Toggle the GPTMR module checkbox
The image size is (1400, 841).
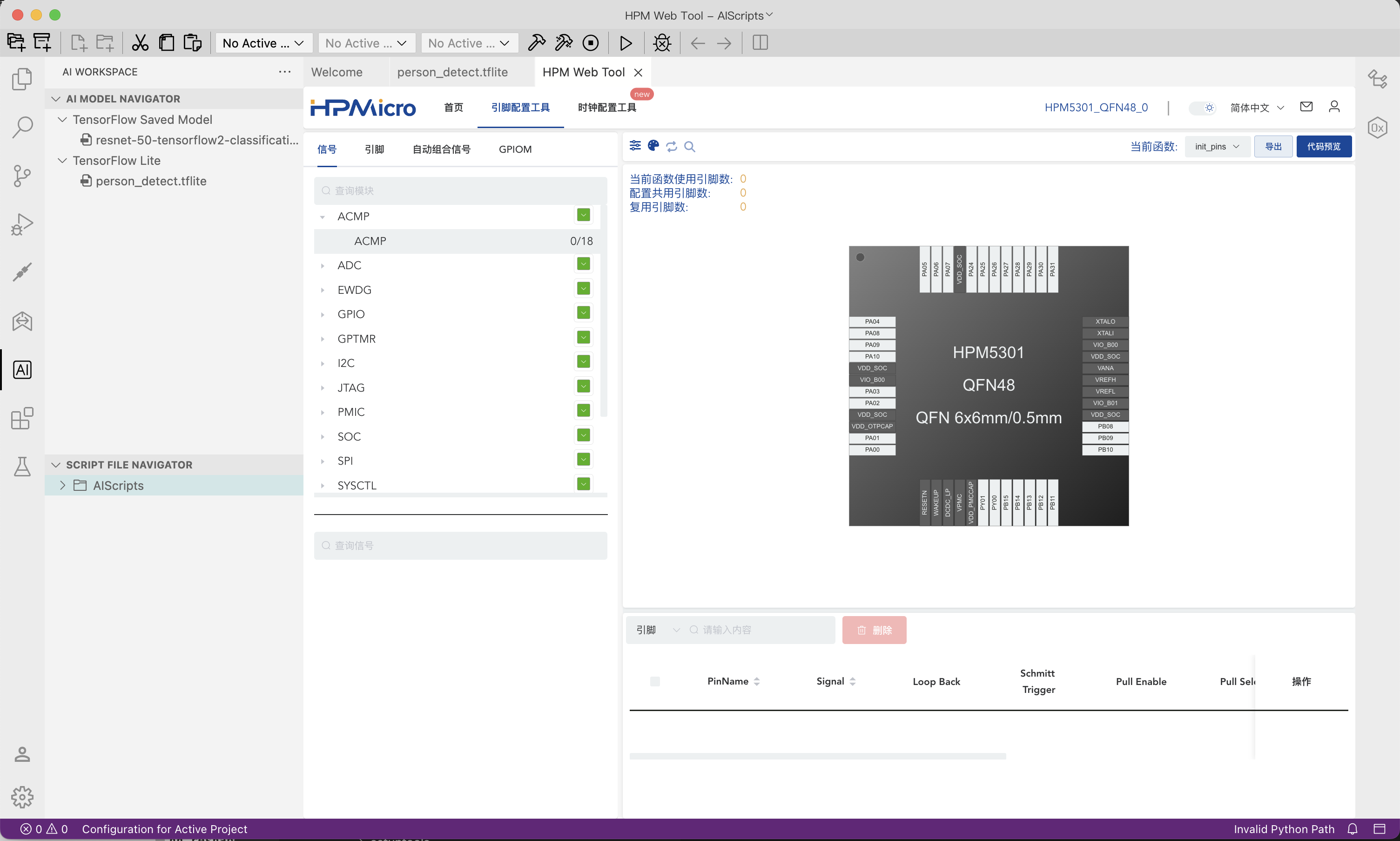pyautogui.click(x=583, y=337)
